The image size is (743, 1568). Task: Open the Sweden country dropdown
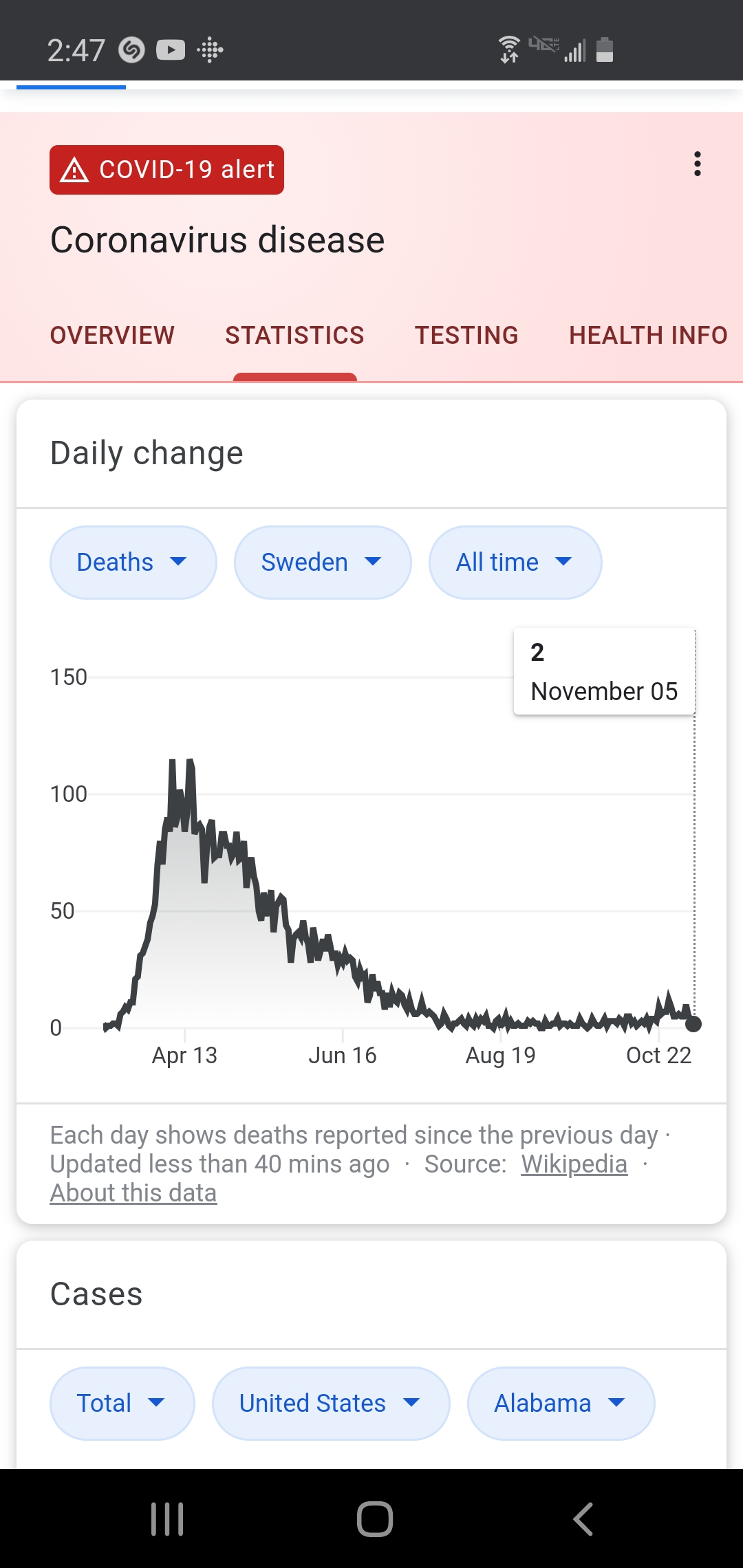click(323, 563)
